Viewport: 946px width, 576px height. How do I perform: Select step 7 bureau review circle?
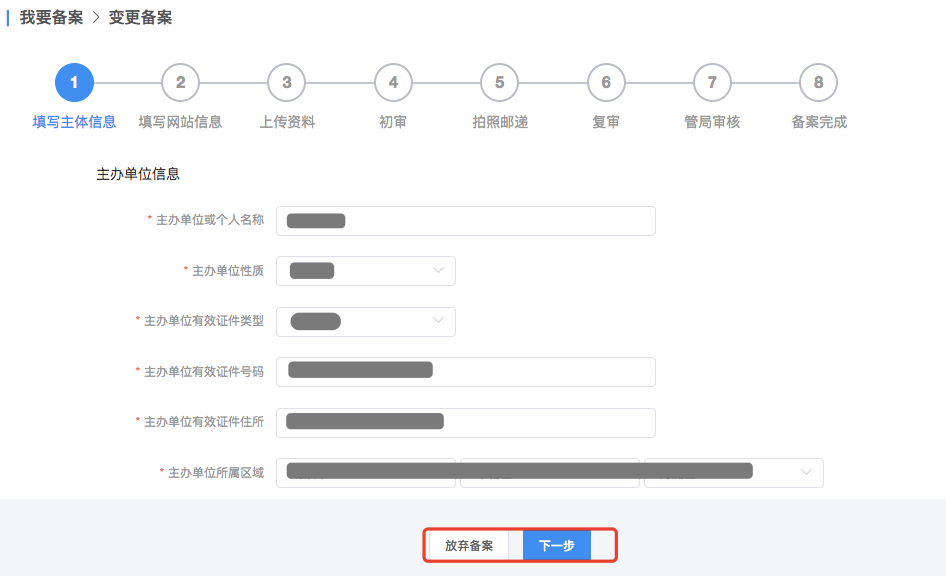(x=712, y=83)
